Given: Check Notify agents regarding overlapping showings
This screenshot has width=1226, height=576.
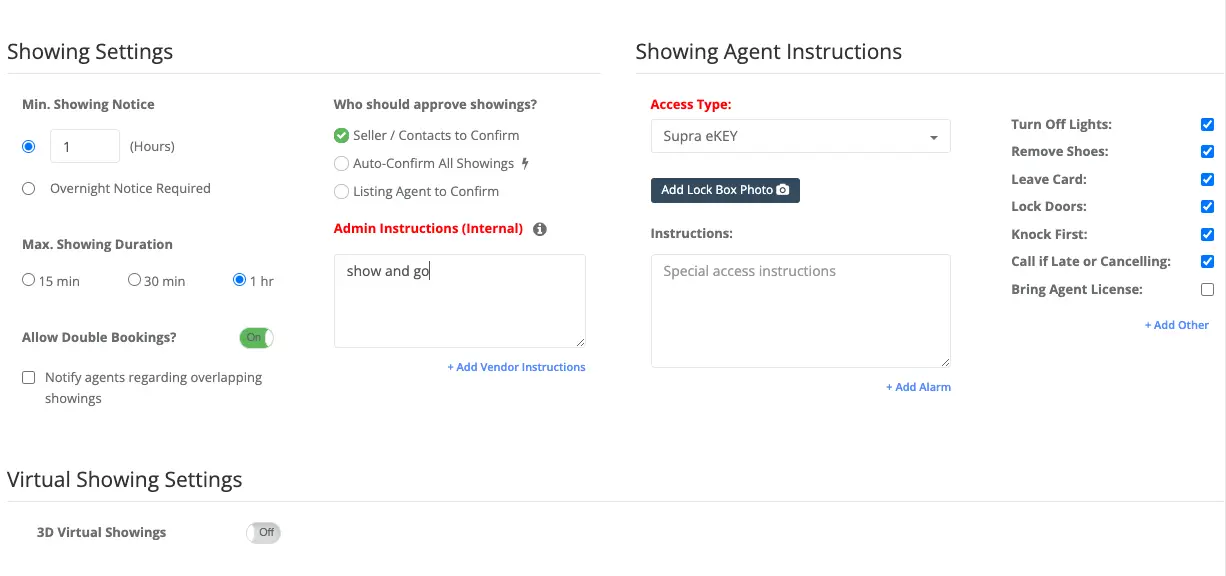Looking at the screenshot, I should 29,378.
